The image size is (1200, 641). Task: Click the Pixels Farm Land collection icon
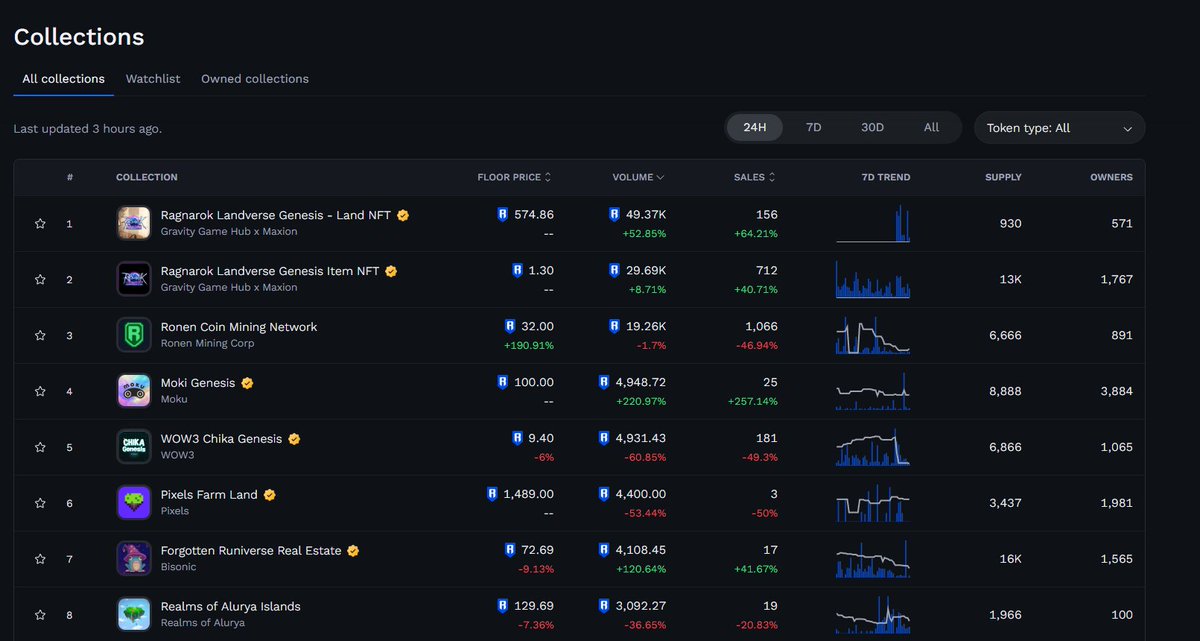click(133, 503)
